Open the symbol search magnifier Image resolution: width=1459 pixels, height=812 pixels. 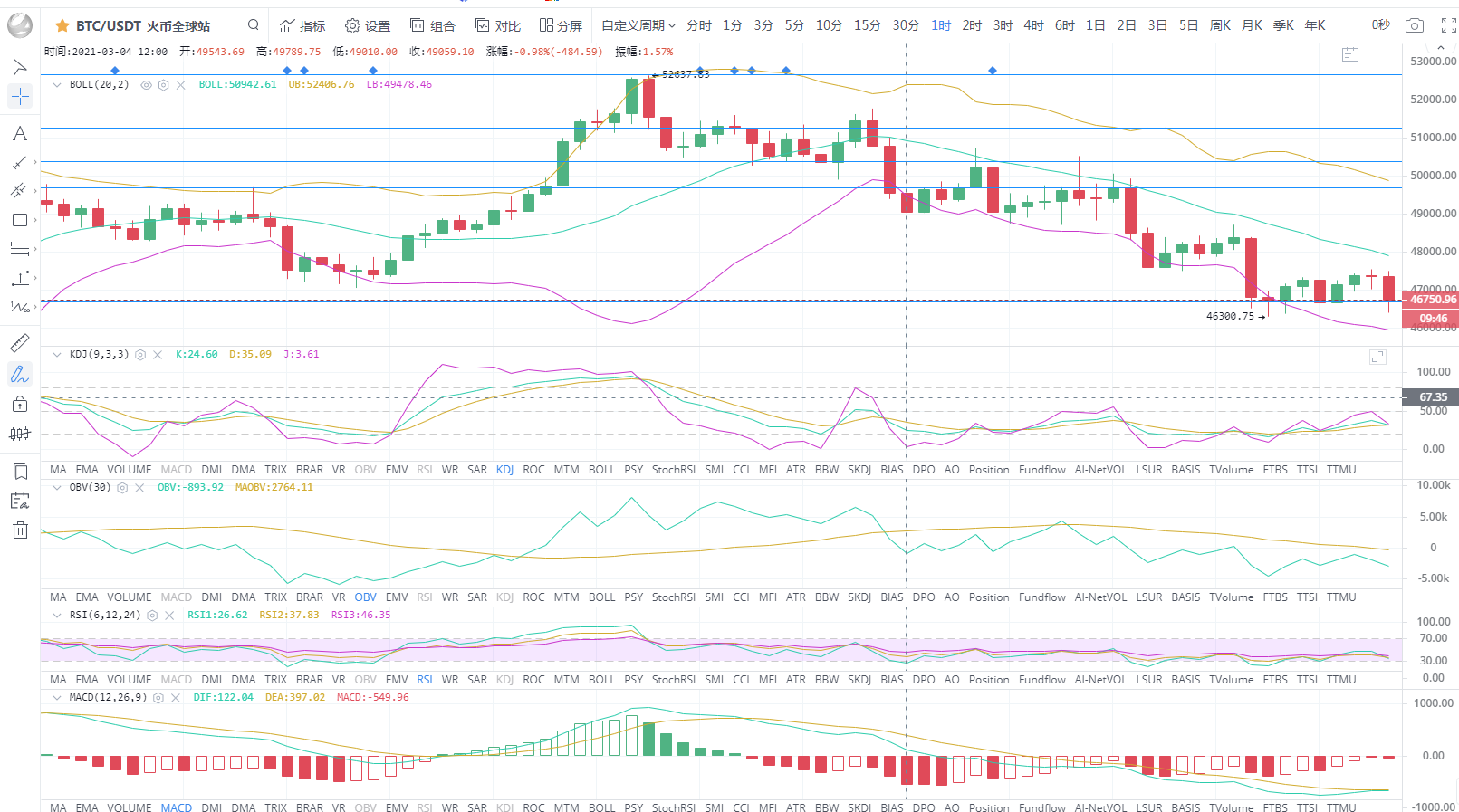click(x=254, y=25)
